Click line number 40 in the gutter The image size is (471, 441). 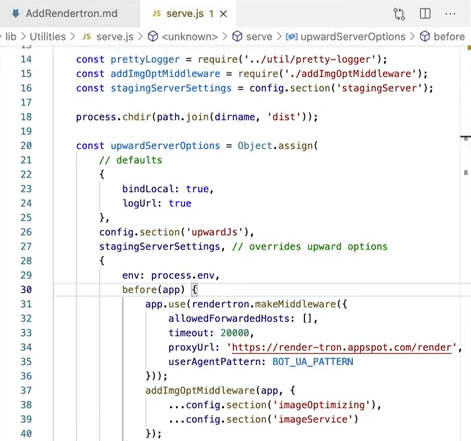(26, 434)
